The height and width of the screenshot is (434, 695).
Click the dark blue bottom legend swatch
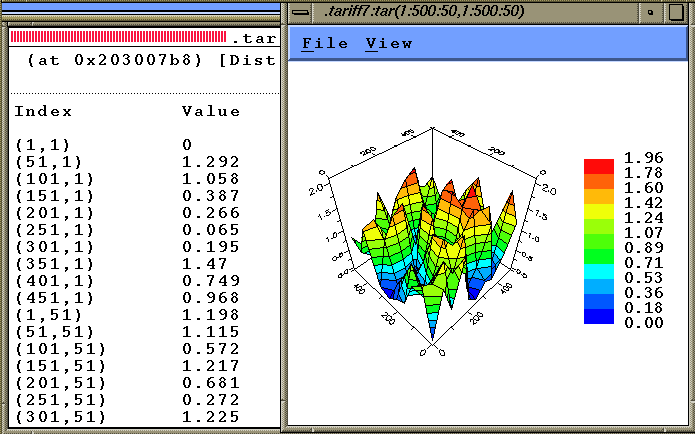click(x=598, y=316)
